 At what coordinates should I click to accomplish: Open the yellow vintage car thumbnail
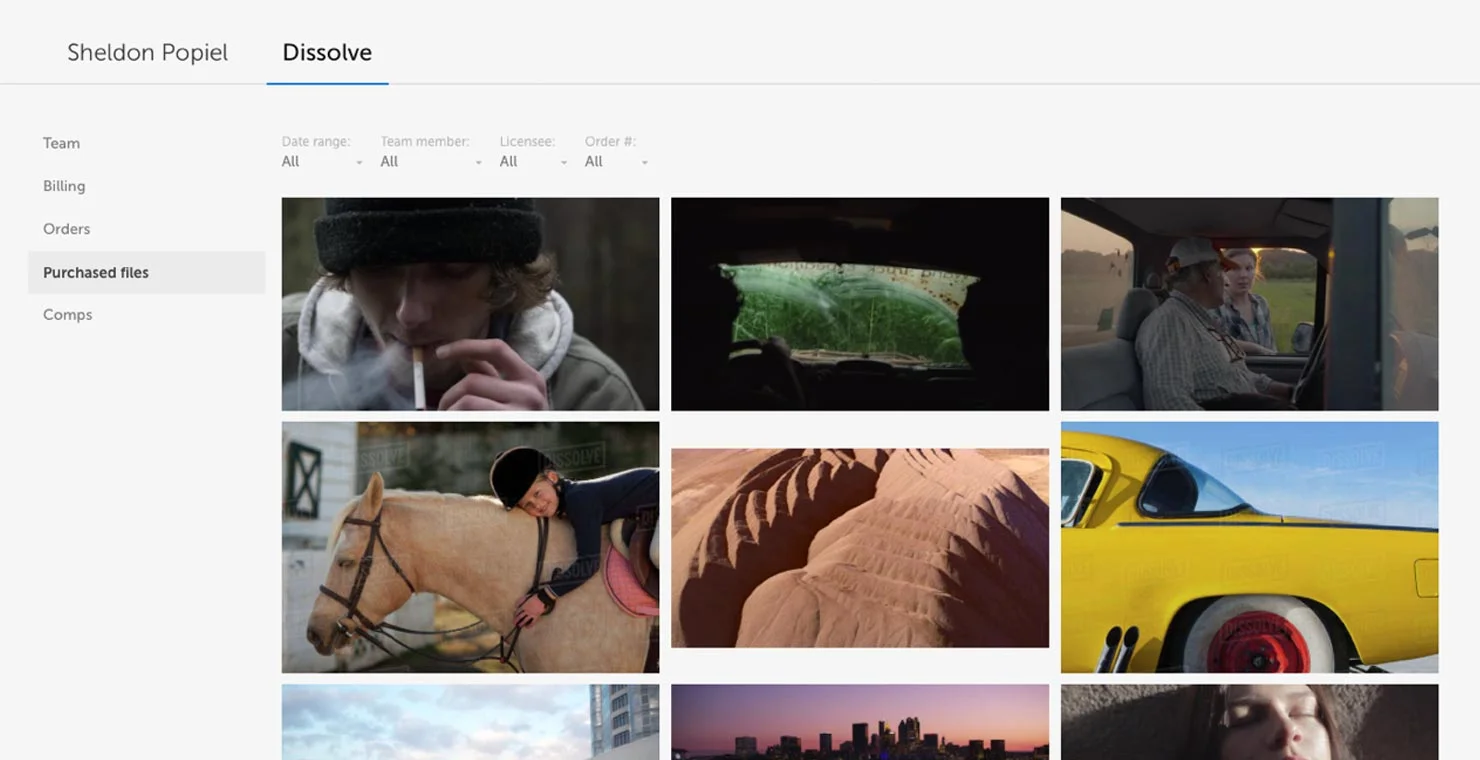point(1249,547)
